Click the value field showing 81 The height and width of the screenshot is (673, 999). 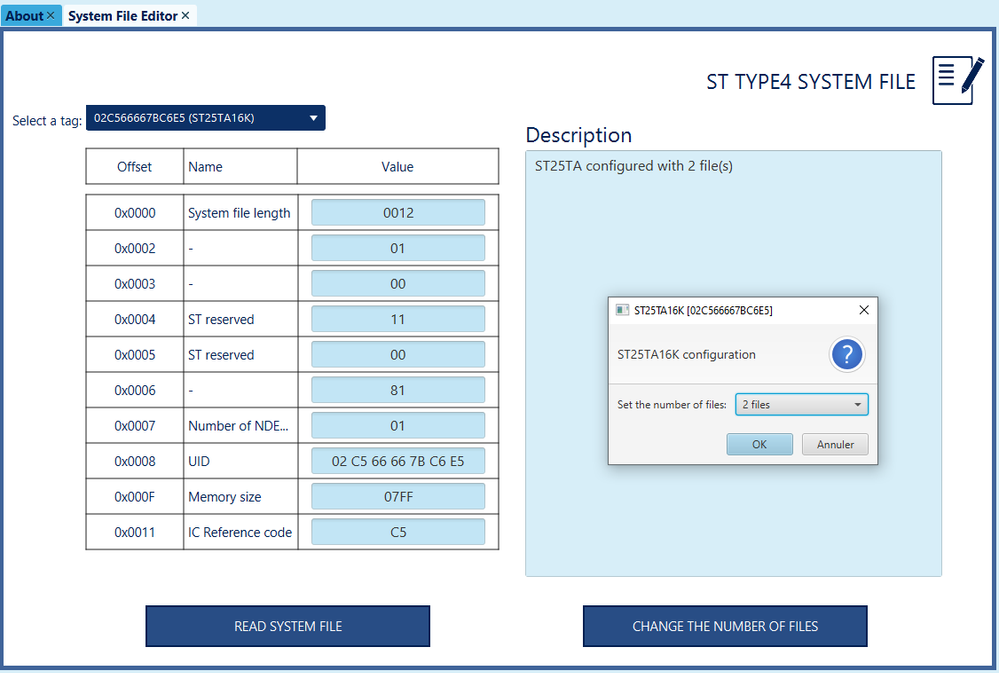coord(398,390)
